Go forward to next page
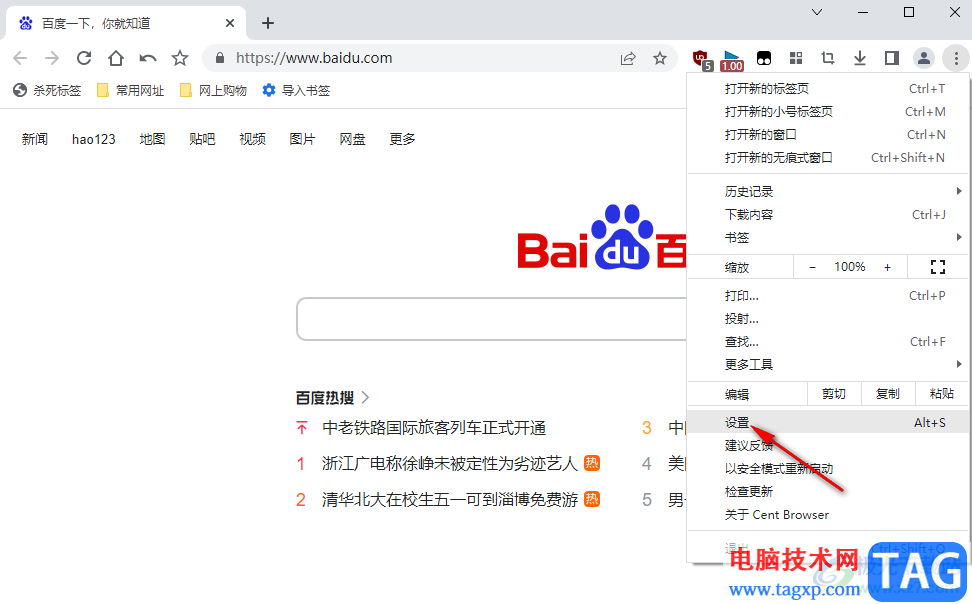This screenshot has width=972, height=604. [x=52, y=58]
